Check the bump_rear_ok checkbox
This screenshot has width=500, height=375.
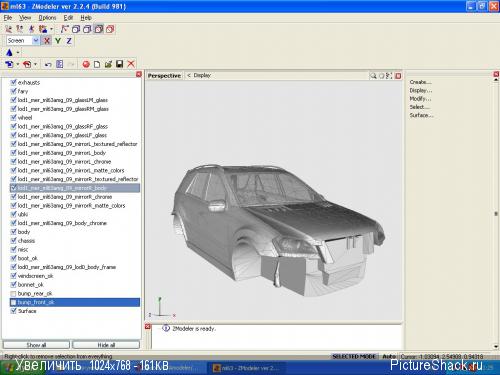[x=13, y=293]
